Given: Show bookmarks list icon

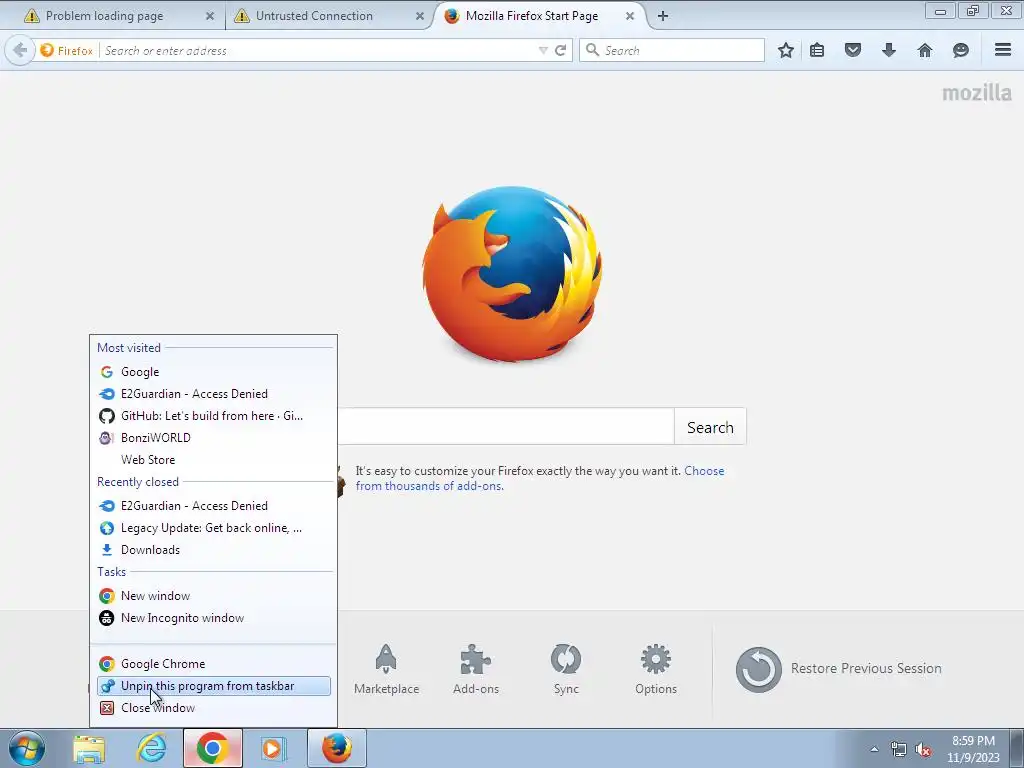Looking at the screenshot, I should point(817,50).
